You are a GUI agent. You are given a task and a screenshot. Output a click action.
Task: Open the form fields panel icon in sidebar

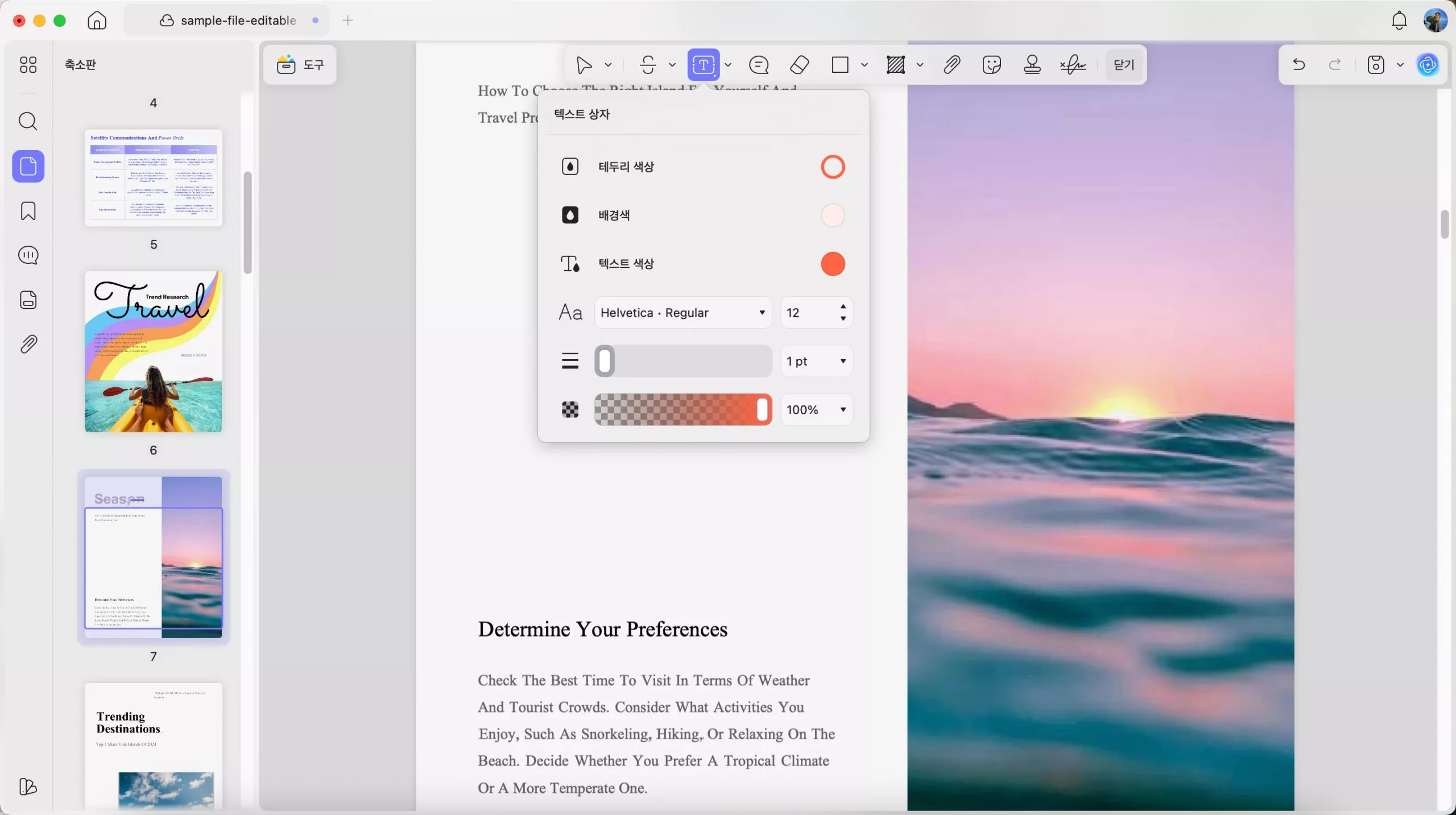click(28, 300)
